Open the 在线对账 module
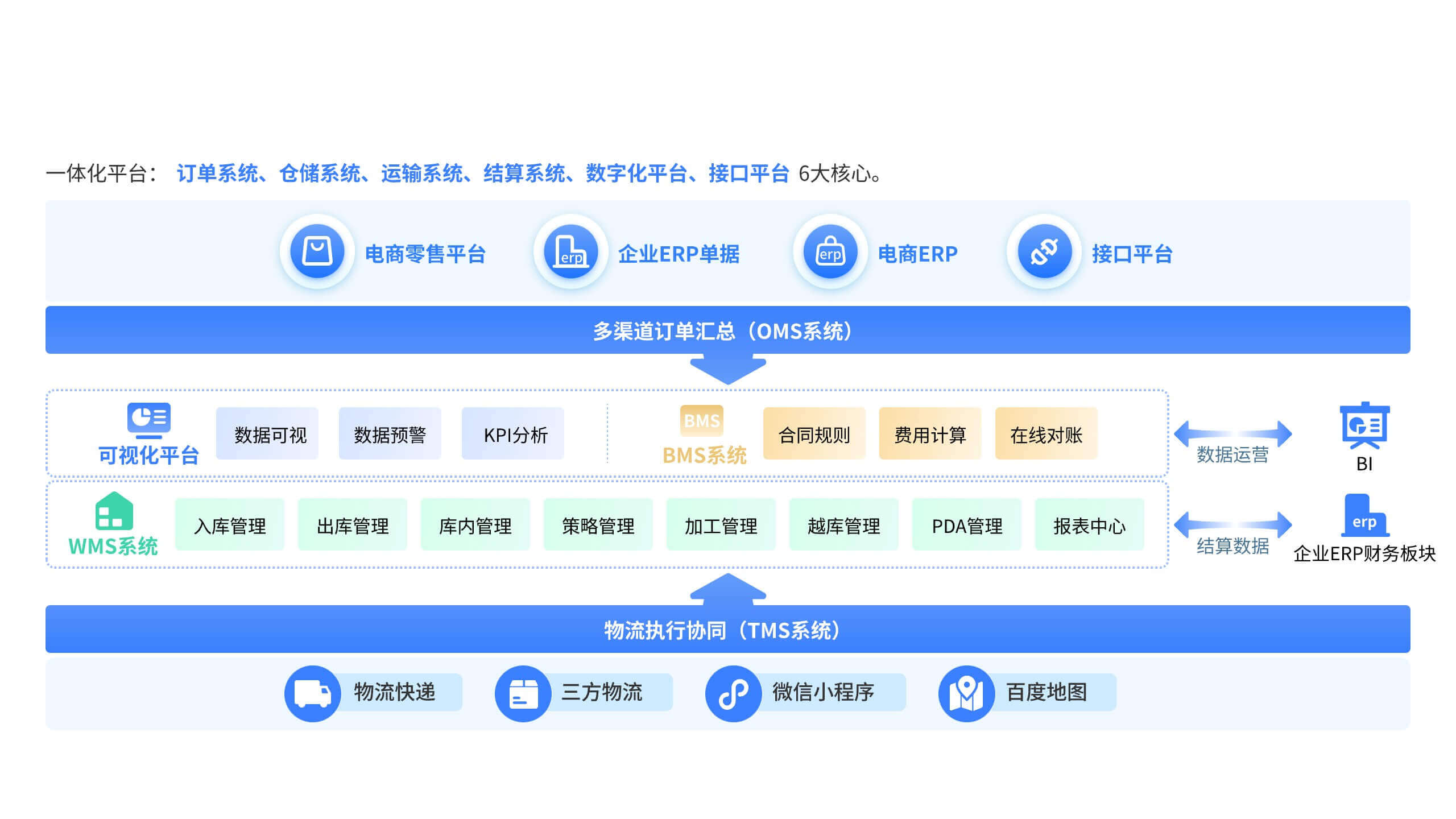Image resolution: width=1456 pixels, height=819 pixels. [x=1046, y=433]
